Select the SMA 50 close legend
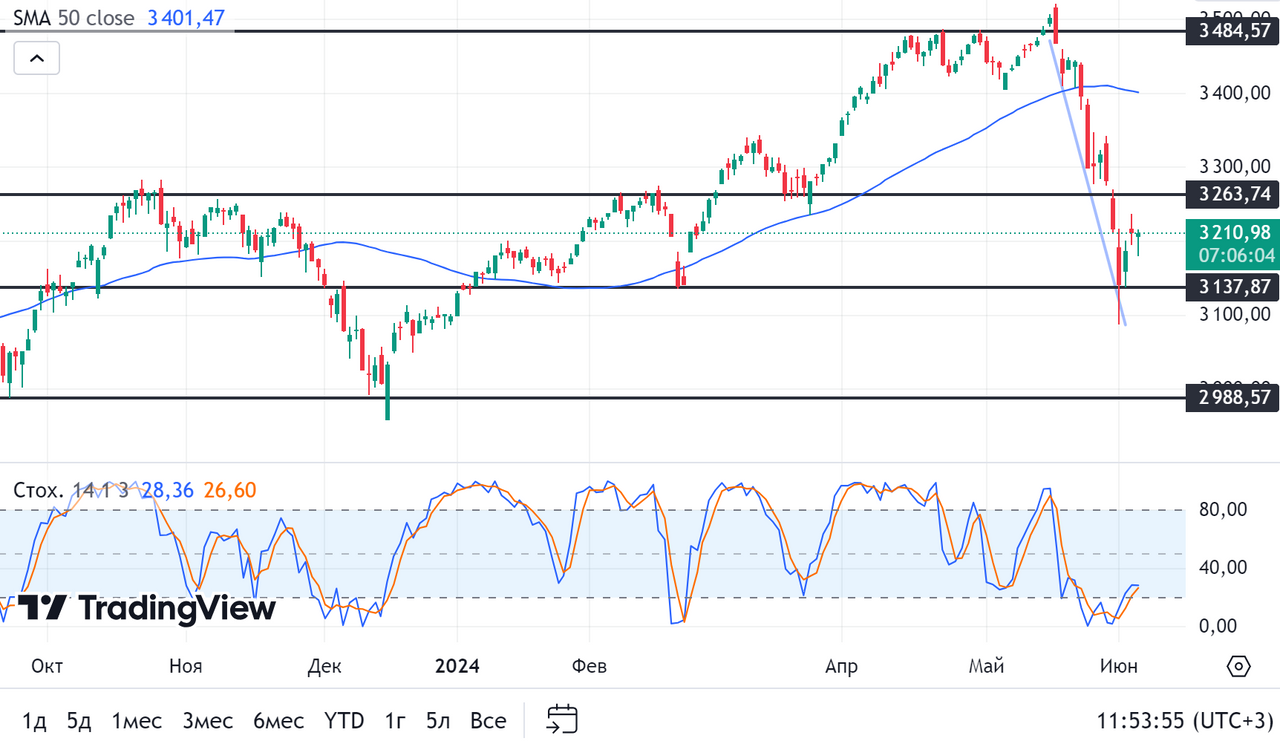The image size is (1280, 744). [75, 17]
